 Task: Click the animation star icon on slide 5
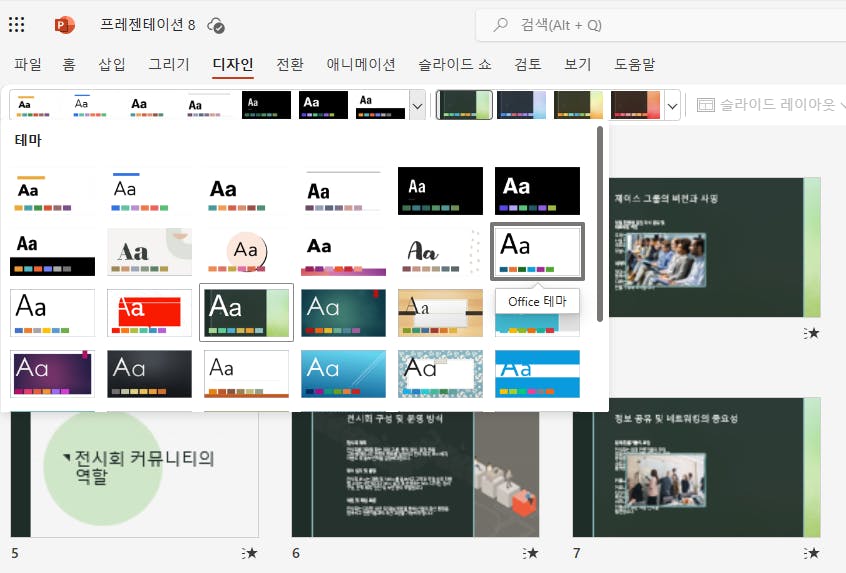point(250,553)
